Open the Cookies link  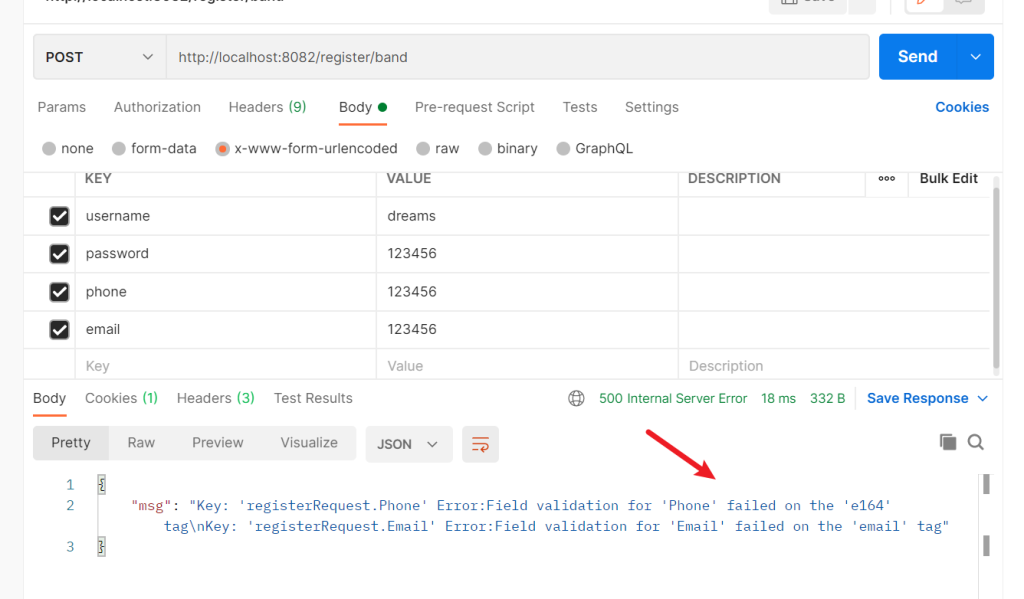pyautogui.click(x=961, y=107)
